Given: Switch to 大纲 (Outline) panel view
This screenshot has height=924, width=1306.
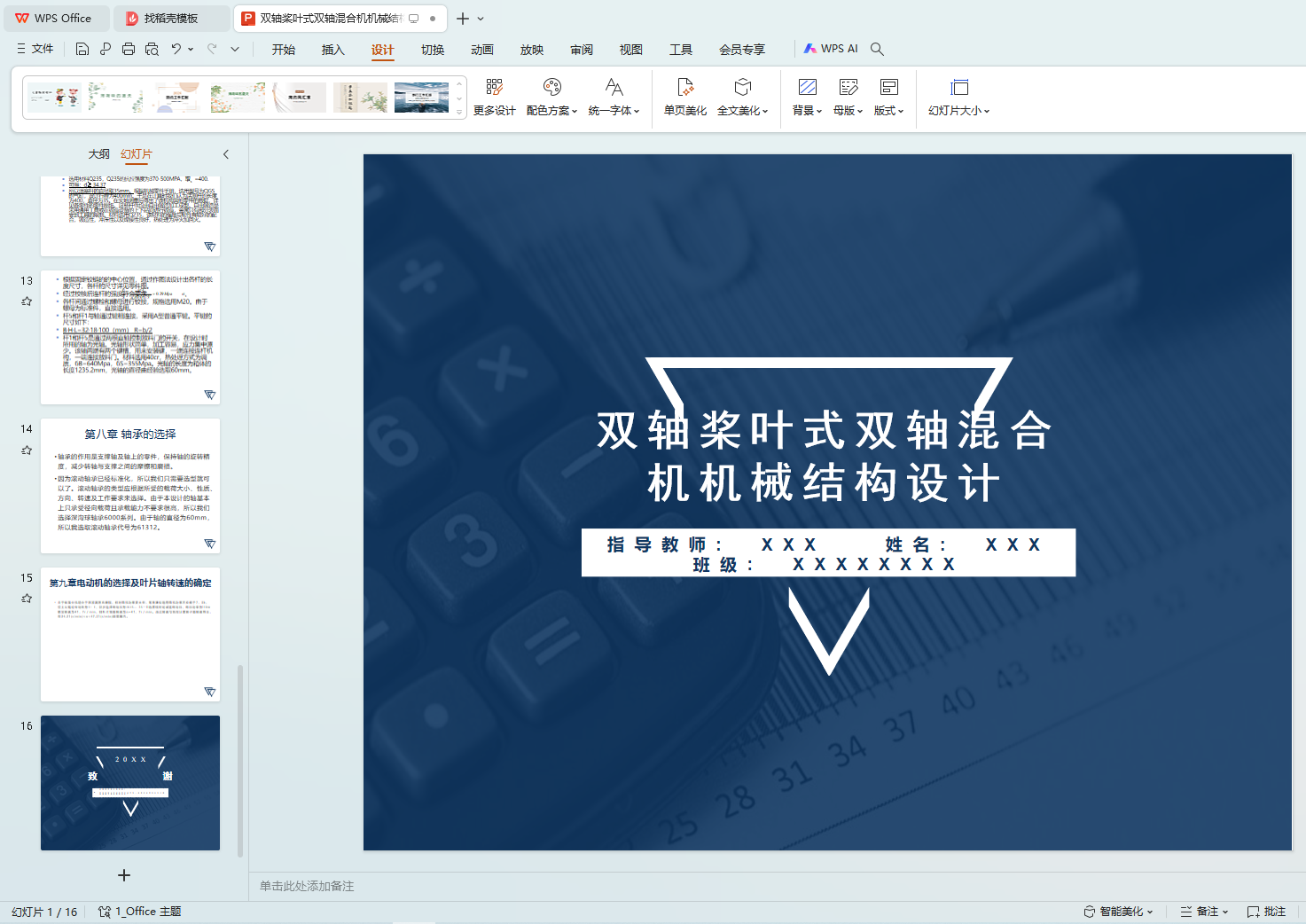Looking at the screenshot, I should (x=99, y=154).
